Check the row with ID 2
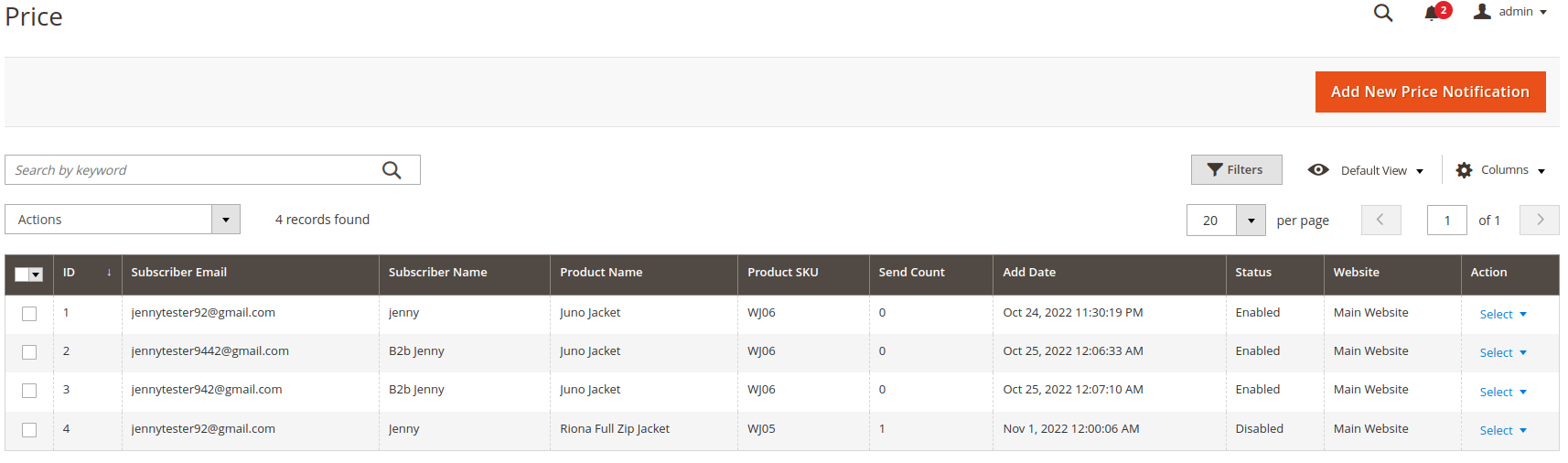 pos(29,352)
